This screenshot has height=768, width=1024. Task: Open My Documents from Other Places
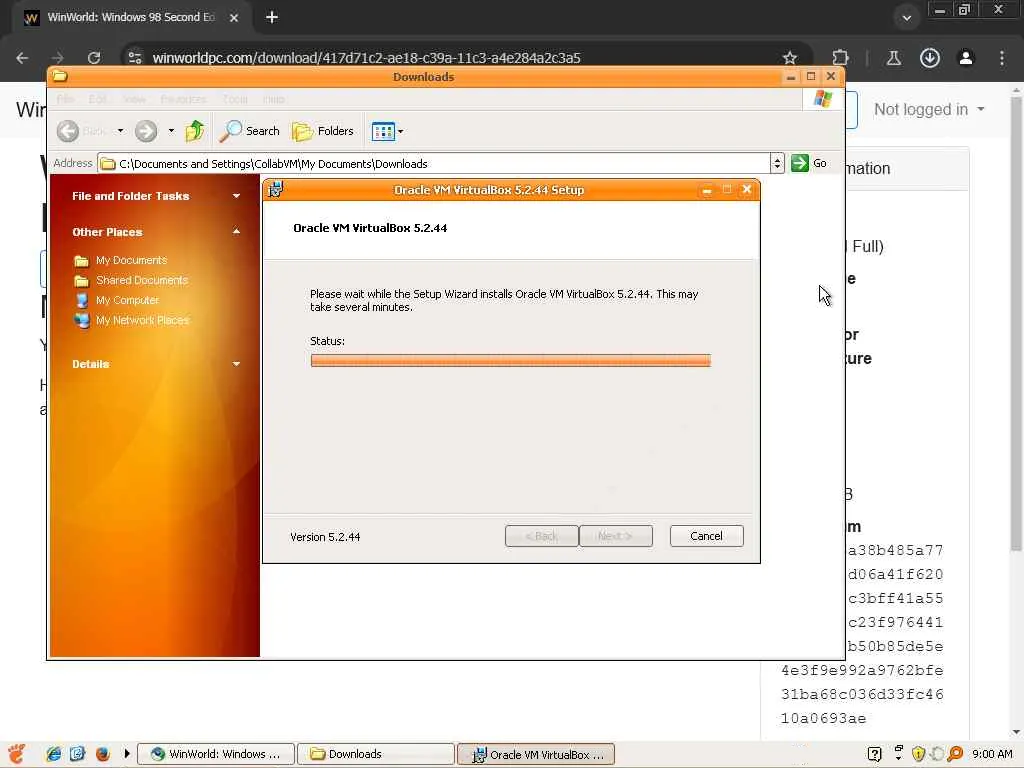tap(131, 260)
